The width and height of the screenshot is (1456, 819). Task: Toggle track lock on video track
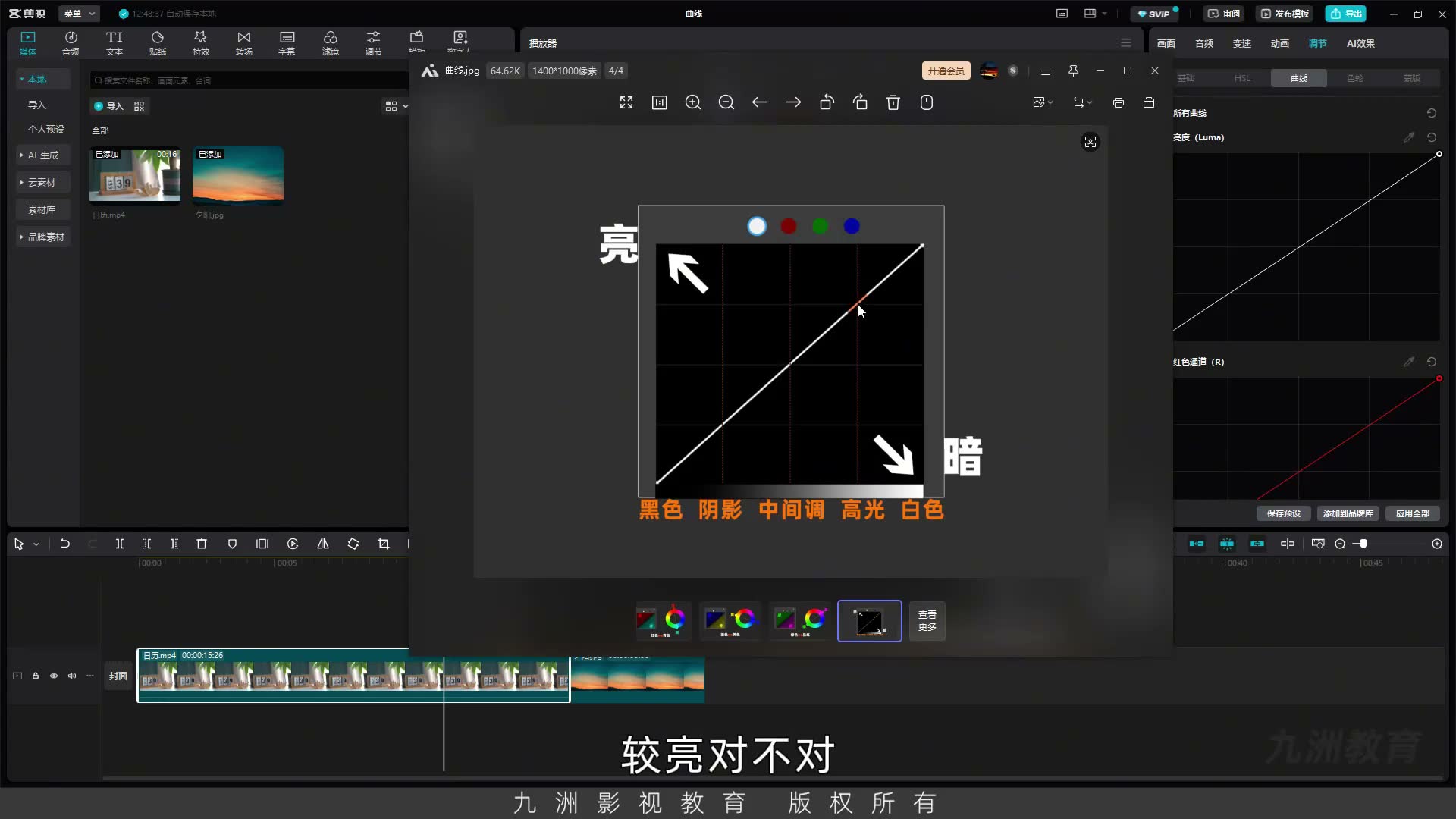tap(36, 676)
